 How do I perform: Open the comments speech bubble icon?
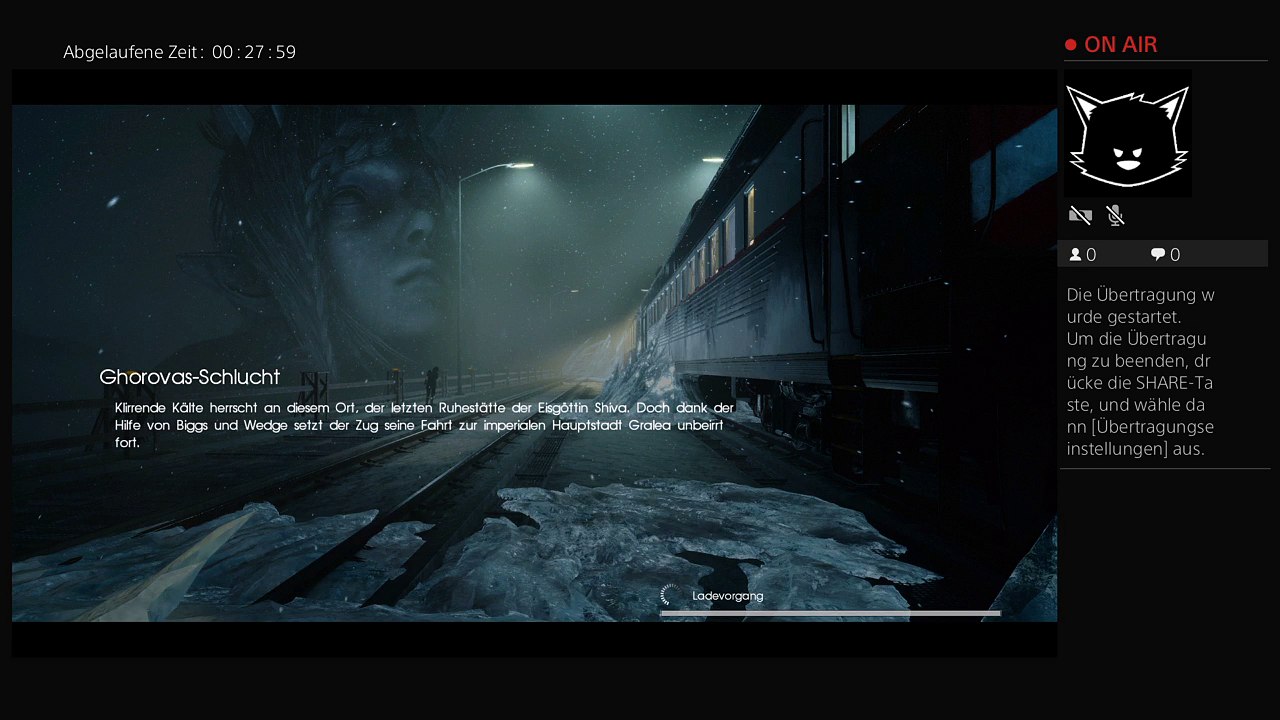(1158, 254)
